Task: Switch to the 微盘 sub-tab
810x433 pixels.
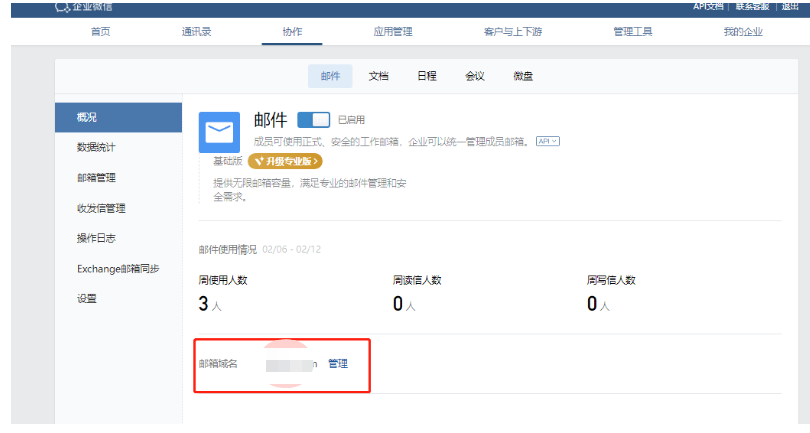Action: (523, 76)
